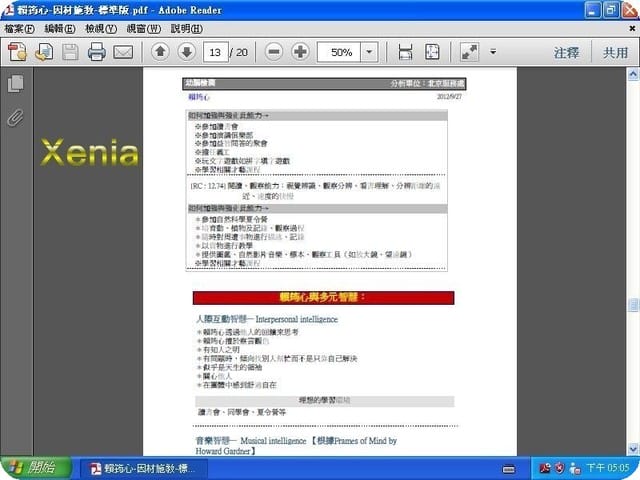Click the Create PDF toolbar icon
Screen dimensions: 640x480
pyautogui.click(x=17, y=52)
